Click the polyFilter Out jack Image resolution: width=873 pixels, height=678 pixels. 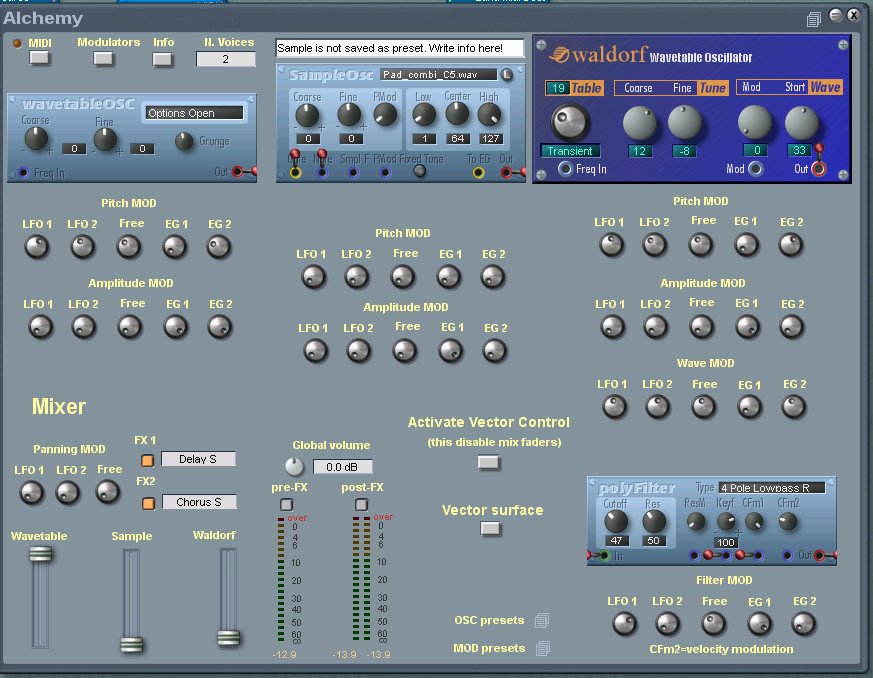[820, 556]
